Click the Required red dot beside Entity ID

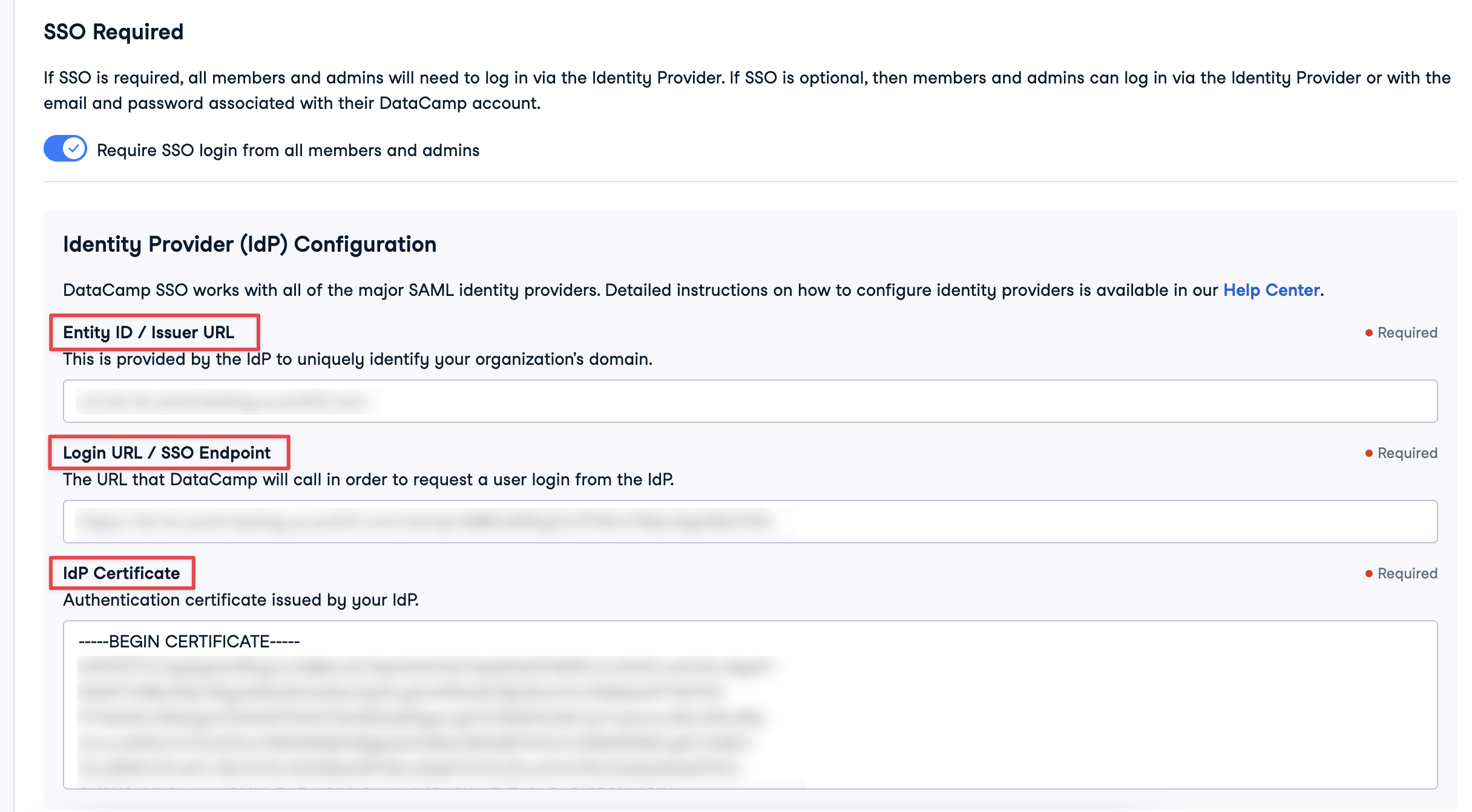click(x=1369, y=333)
